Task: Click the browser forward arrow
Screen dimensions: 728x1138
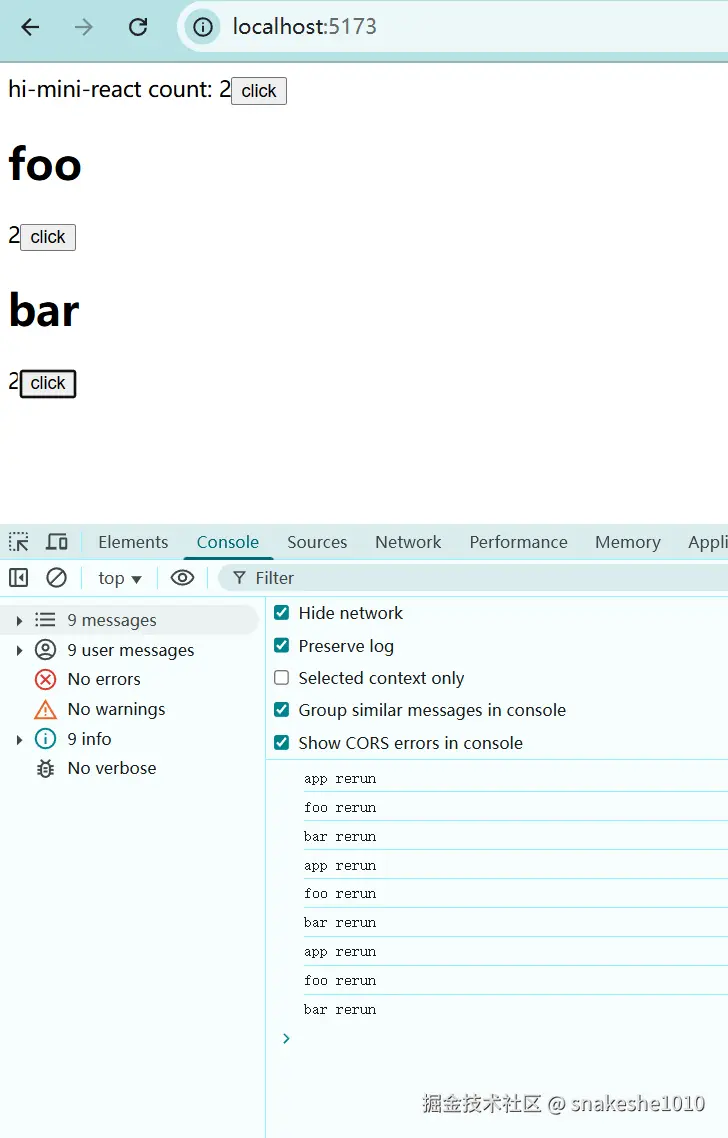Action: pos(84,28)
